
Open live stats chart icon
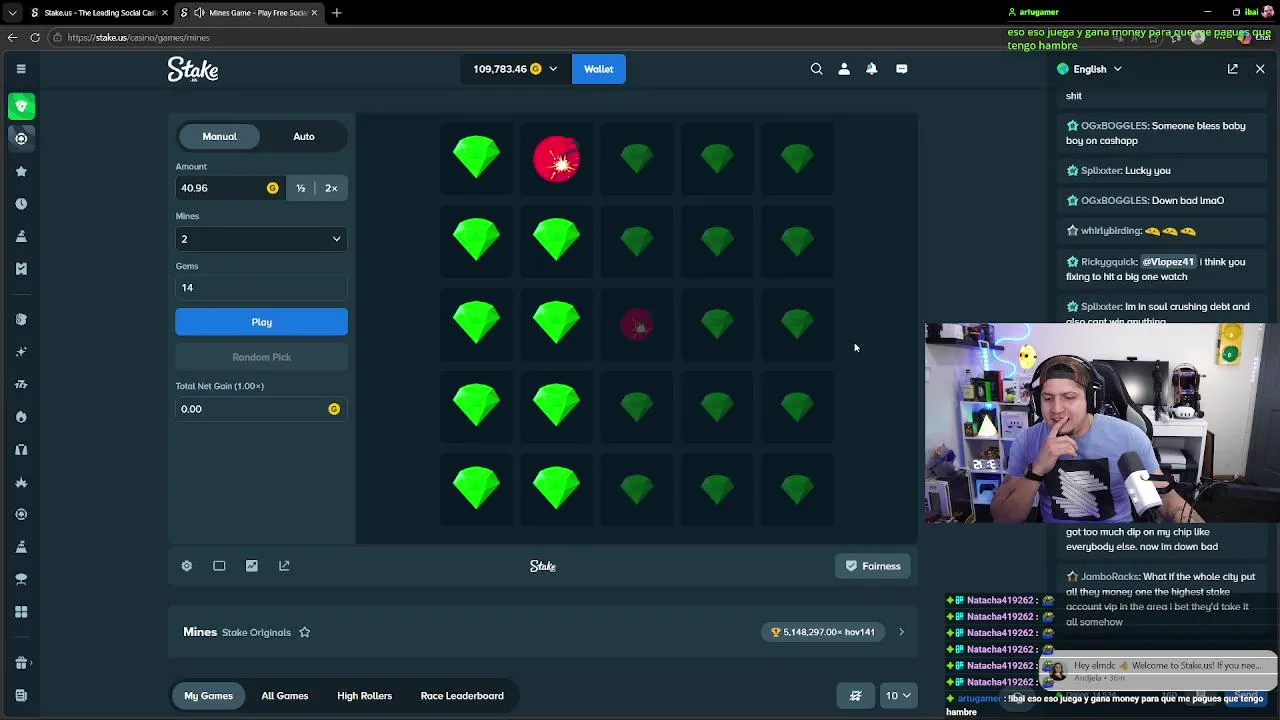[252, 566]
